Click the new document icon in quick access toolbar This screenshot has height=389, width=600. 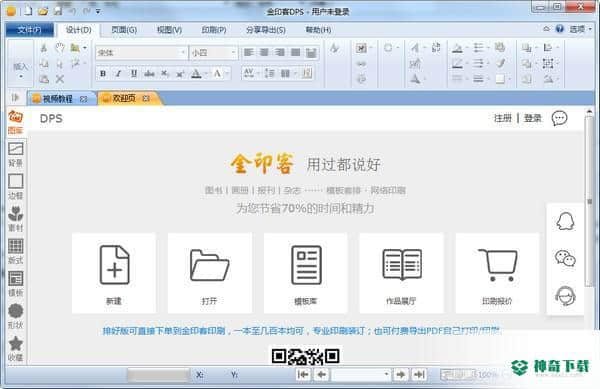pos(28,11)
